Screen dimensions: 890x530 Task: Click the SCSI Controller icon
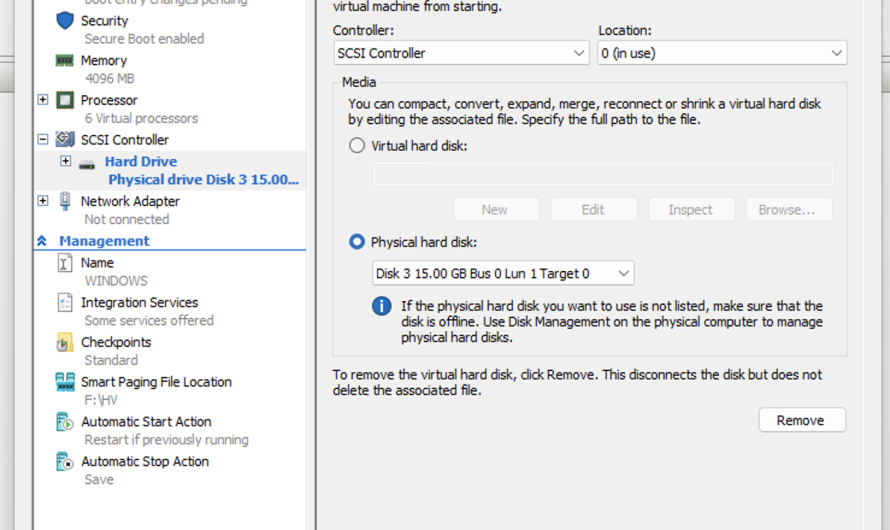(x=65, y=140)
